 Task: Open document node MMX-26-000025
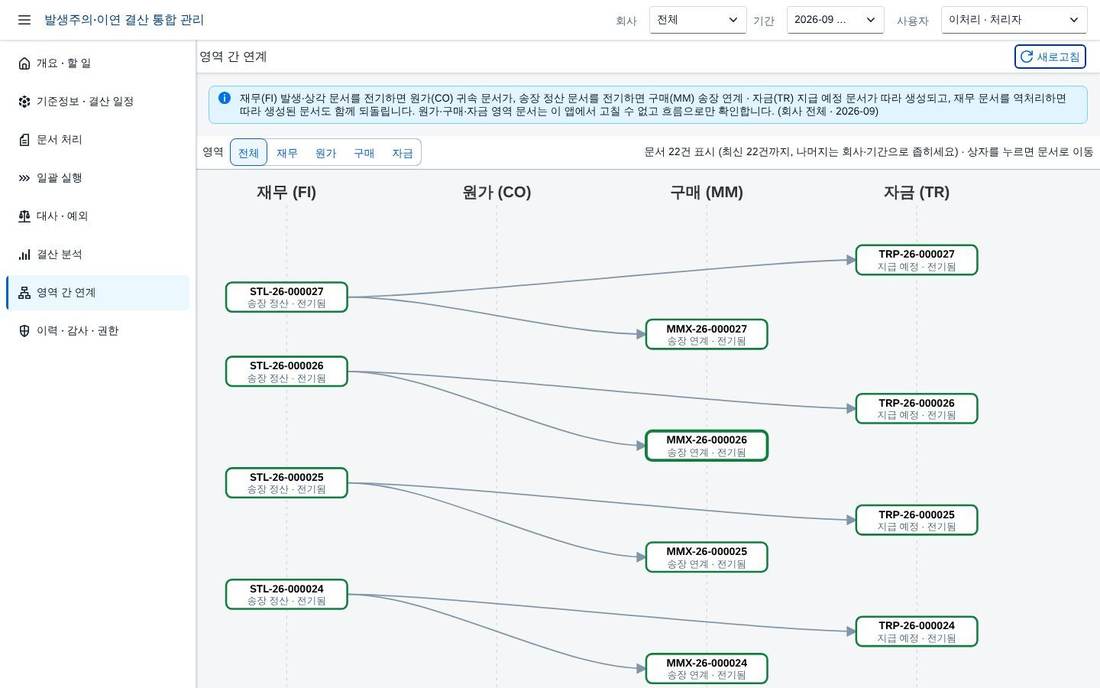706,558
